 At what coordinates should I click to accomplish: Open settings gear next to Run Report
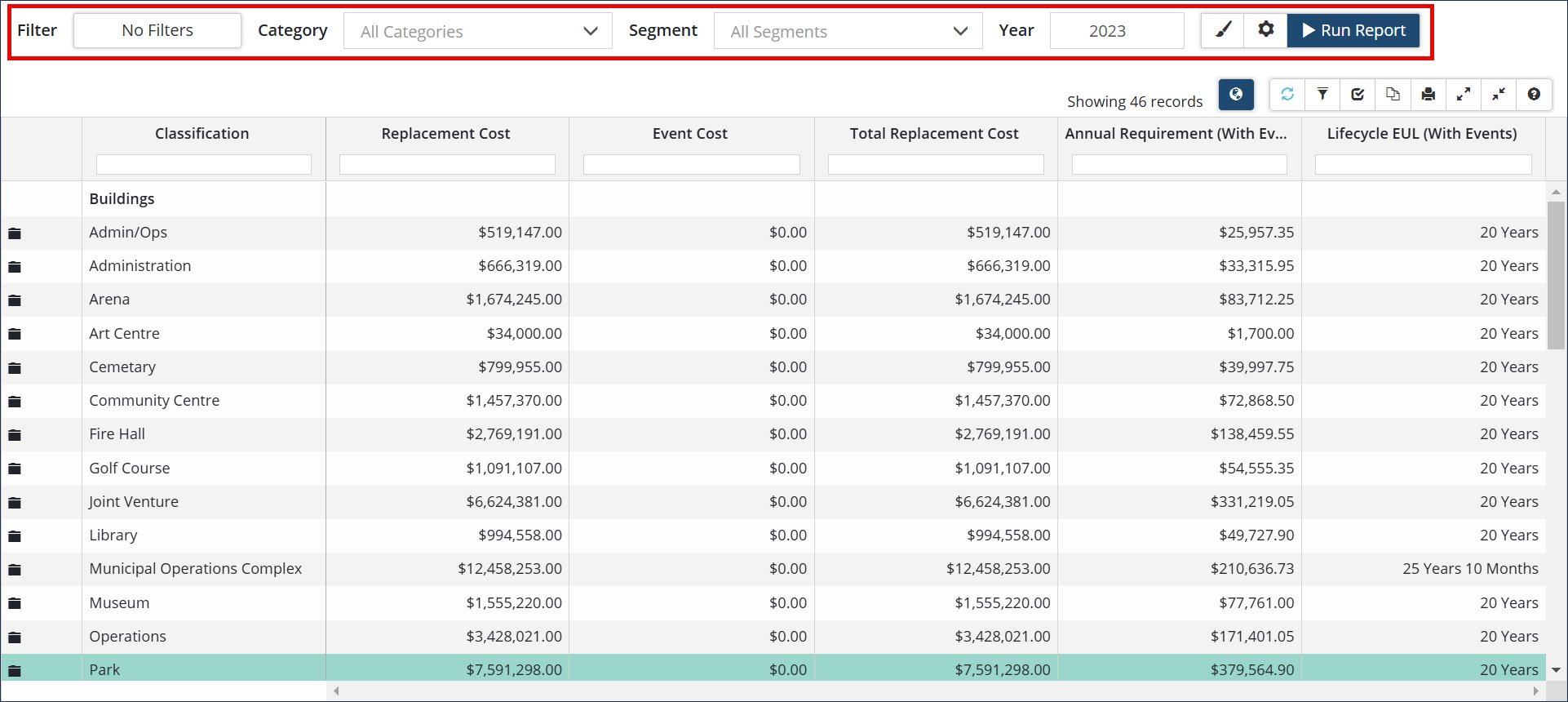1265,30
